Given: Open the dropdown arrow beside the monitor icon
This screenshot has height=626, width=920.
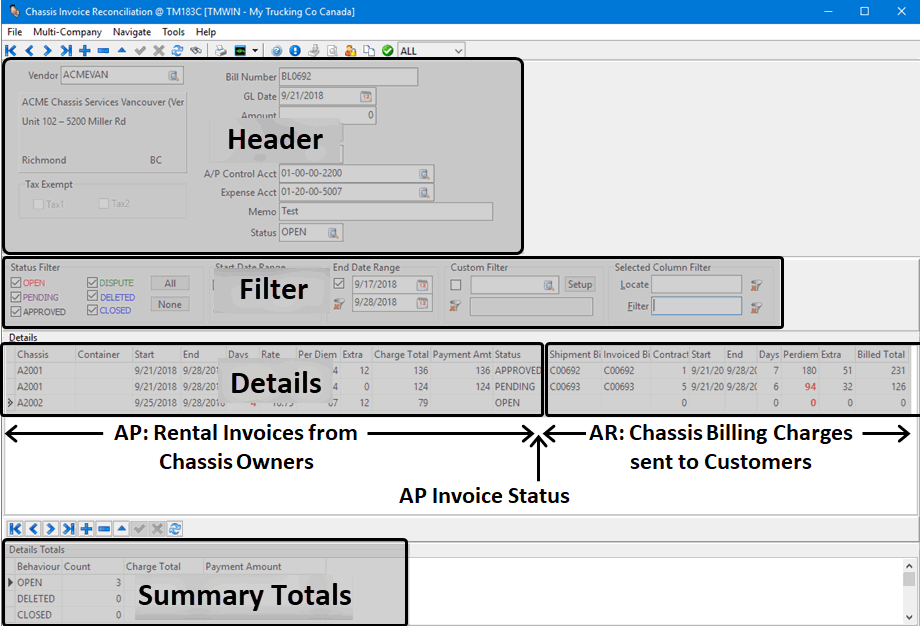Looking at the screenshot, I should [x=256, y=50].
